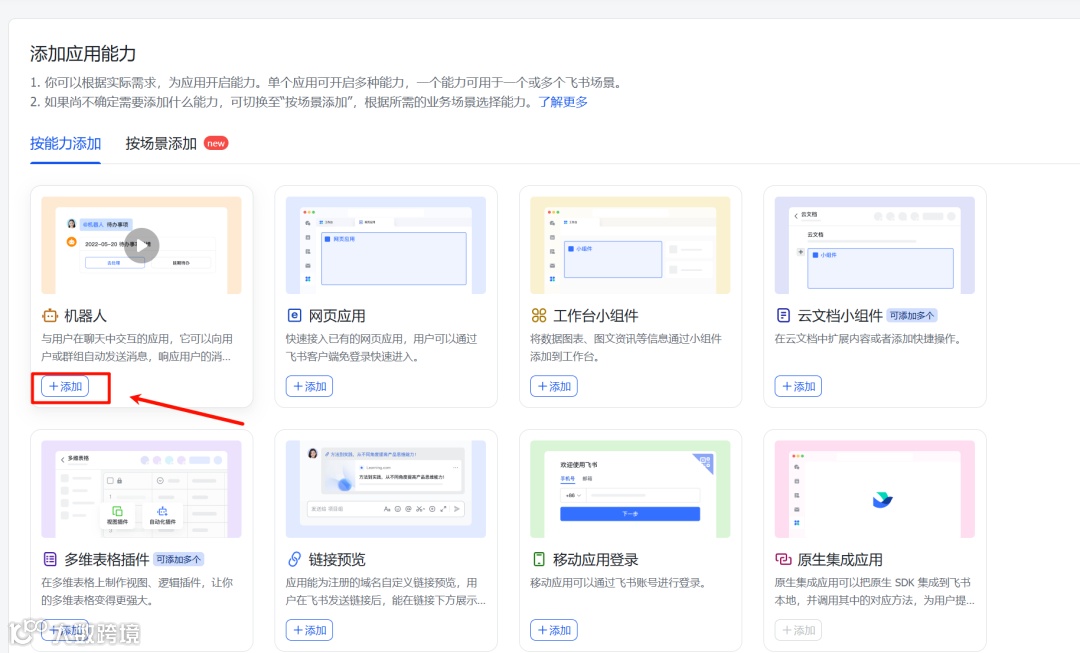
Task: Click the table icon beside 多维表格插件
Action: coord(50,559)
